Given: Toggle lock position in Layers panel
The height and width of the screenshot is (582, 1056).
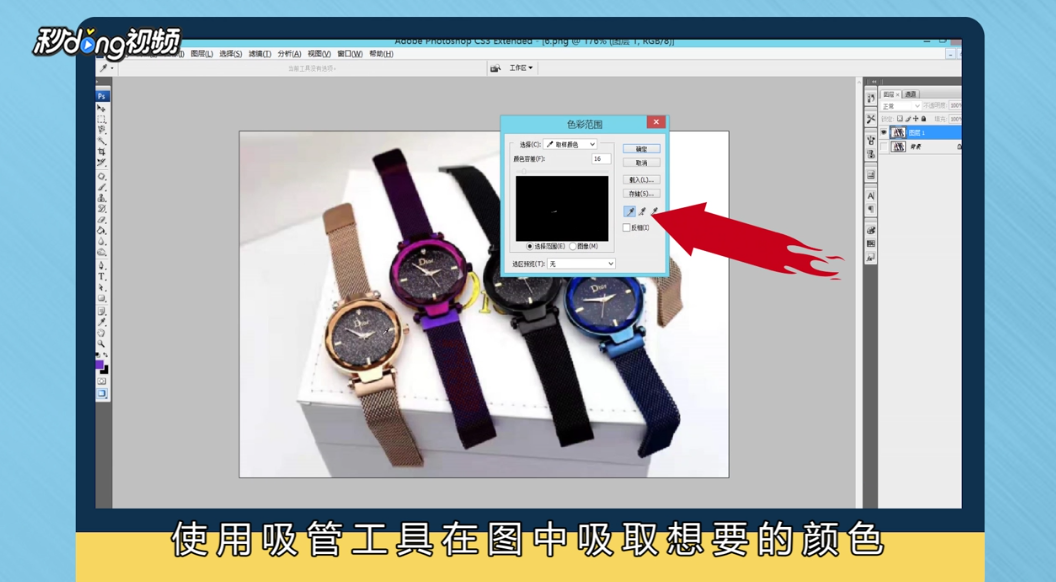Looking at the screenshot, I should [x=916, y=119].
